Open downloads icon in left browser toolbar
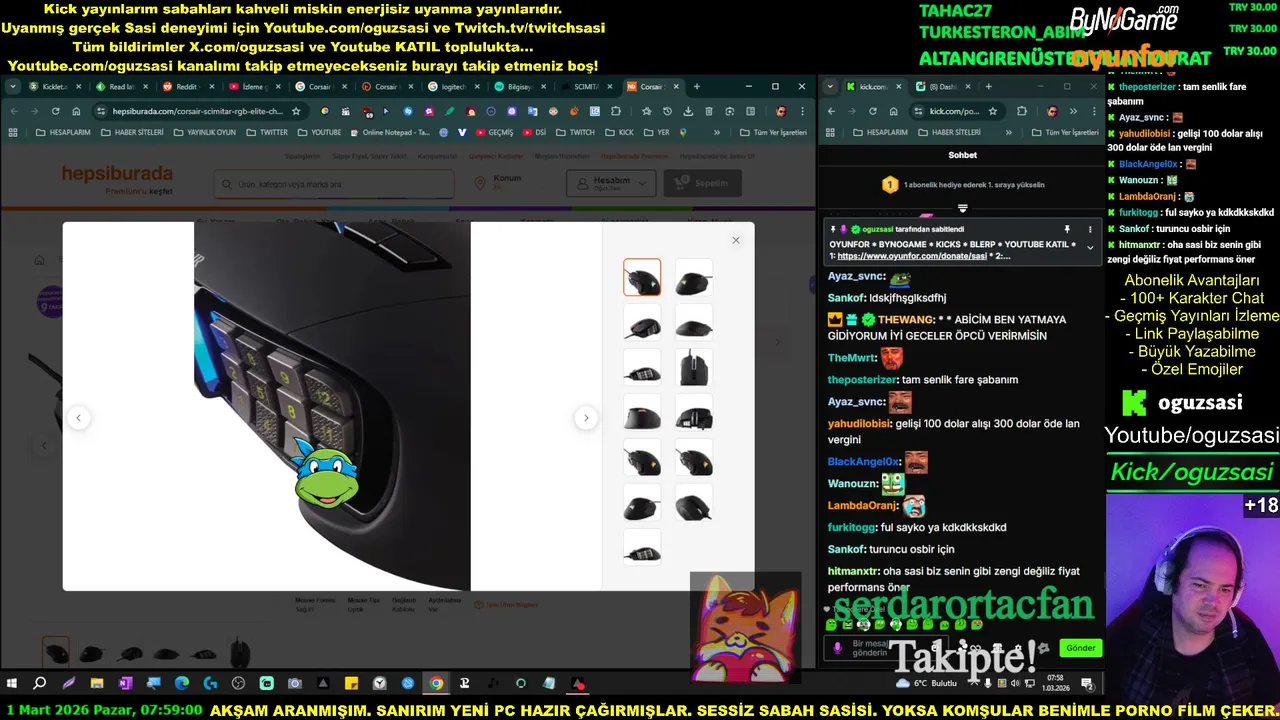Image resolution: width=1280 pixels, height=720 pixels. pyautogui.click(x=688, y=111)
